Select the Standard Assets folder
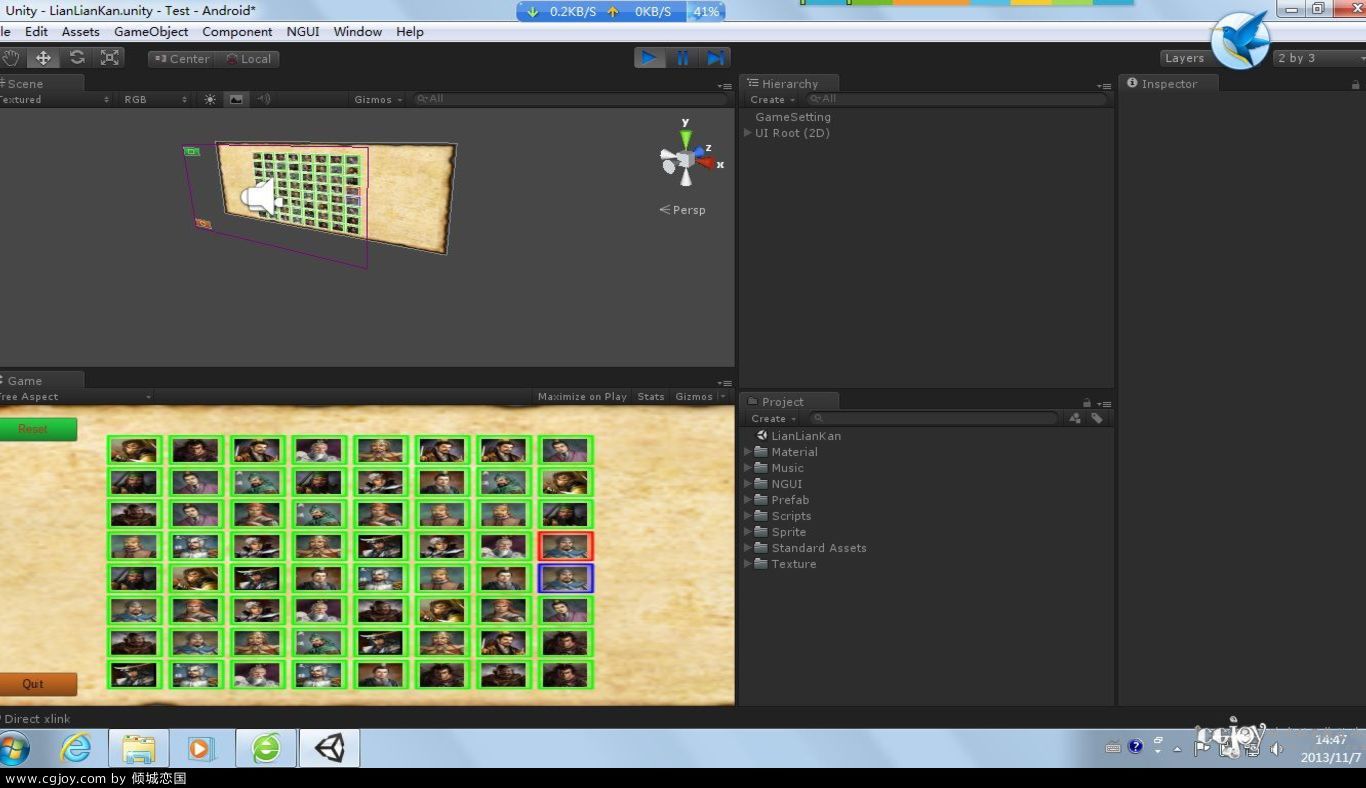The width and height of the screenshot is (1366, 788). pyautogui.click(x=810, y=548)
